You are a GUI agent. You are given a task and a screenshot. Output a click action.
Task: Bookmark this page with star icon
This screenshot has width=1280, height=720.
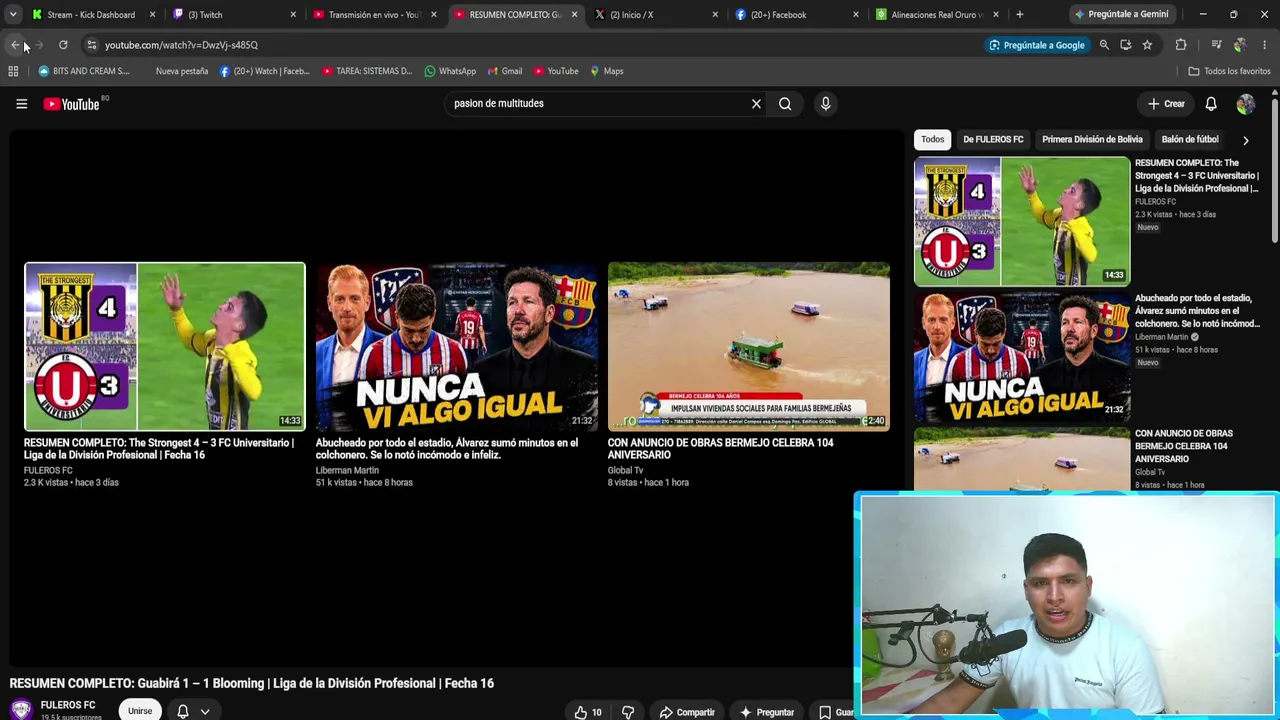(1147, 45)
